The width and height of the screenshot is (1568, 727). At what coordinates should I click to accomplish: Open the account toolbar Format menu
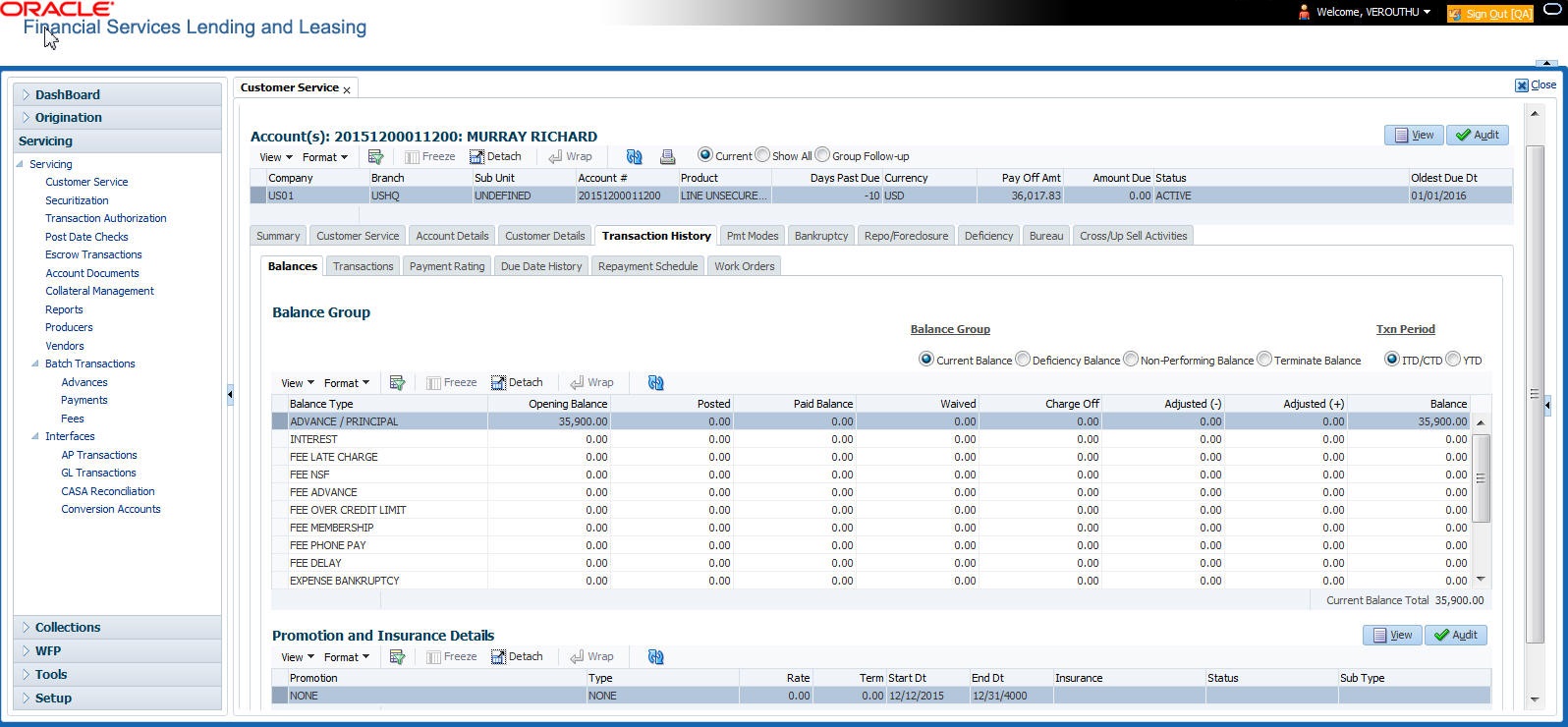(325, 157)
